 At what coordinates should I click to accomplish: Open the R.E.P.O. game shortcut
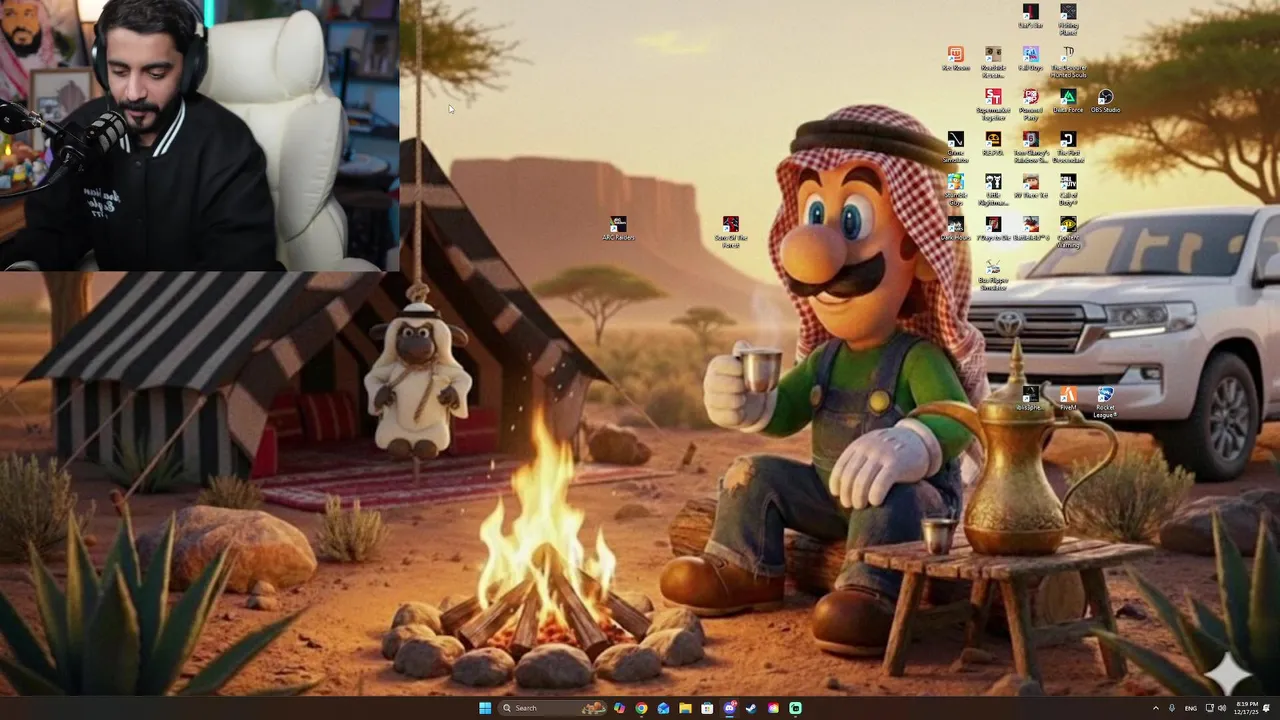point(993,143)
